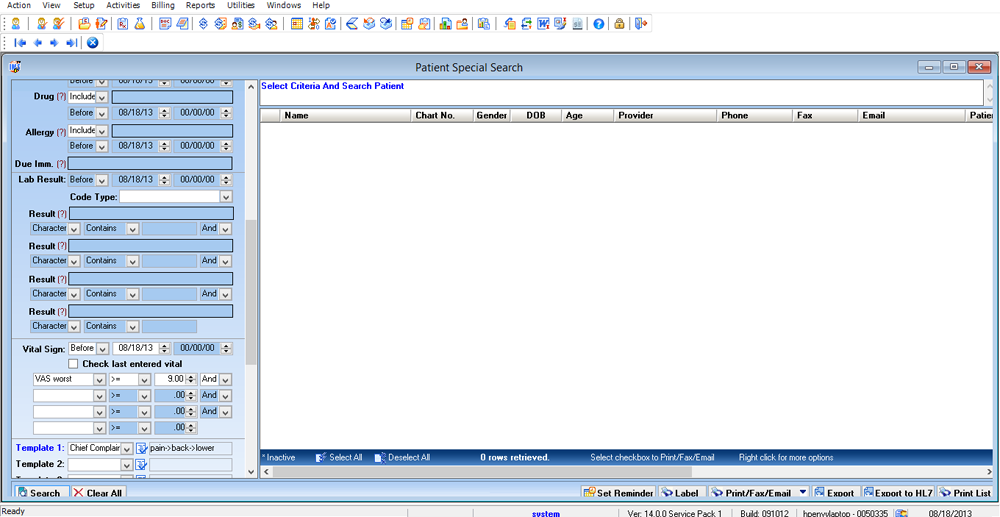Open the Vital Sign Before dropdown
The width and height of the screenshot is (1000, 517).
click(102, 349)
